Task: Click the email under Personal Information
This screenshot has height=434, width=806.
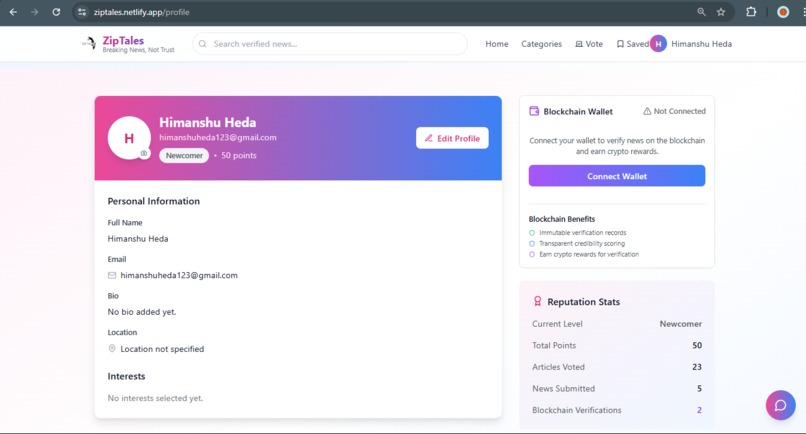Action: tap(179, 275)
